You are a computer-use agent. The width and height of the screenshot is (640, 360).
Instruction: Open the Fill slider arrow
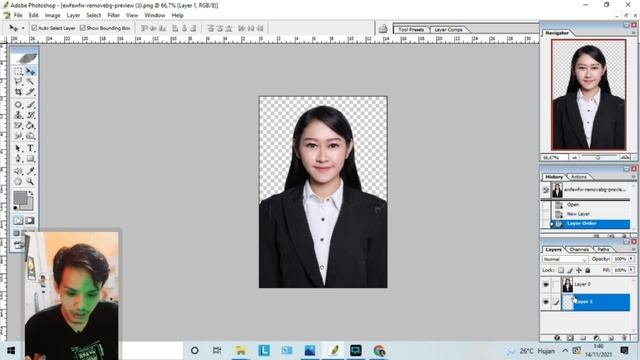[x=631, y=270]
